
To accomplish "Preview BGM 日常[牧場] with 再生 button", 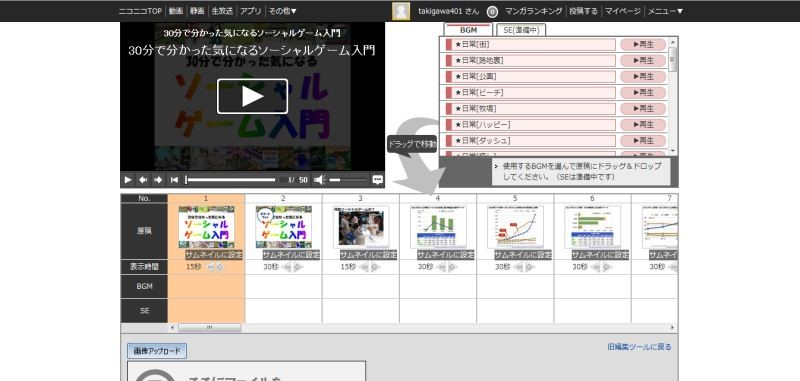I will [x=643, y=109].
